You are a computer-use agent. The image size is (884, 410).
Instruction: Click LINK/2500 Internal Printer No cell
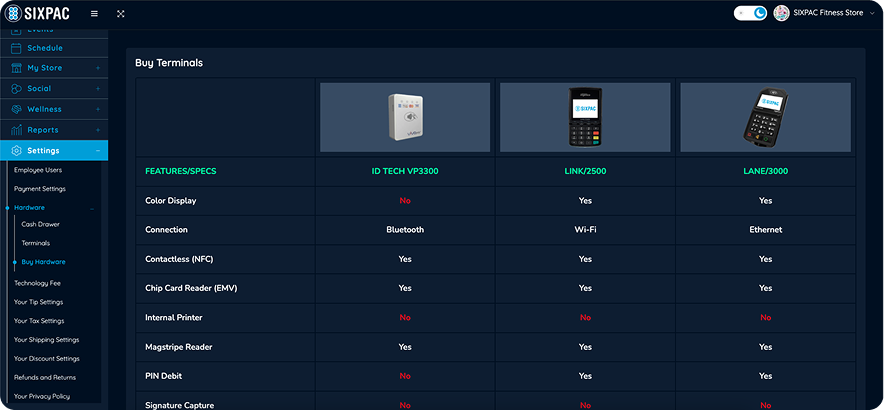pyautogui.click(x=585, y=318)
